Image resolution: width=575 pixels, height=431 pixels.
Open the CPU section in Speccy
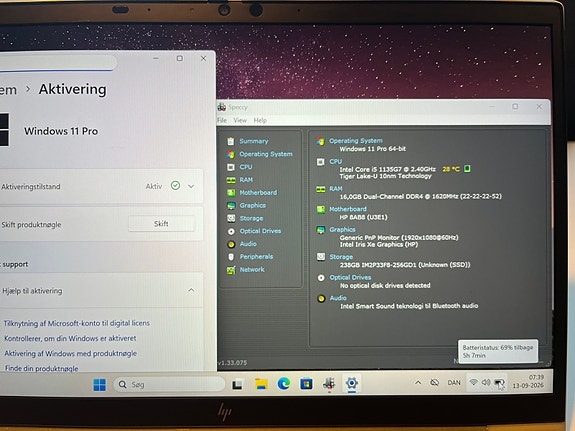(245, 167)
